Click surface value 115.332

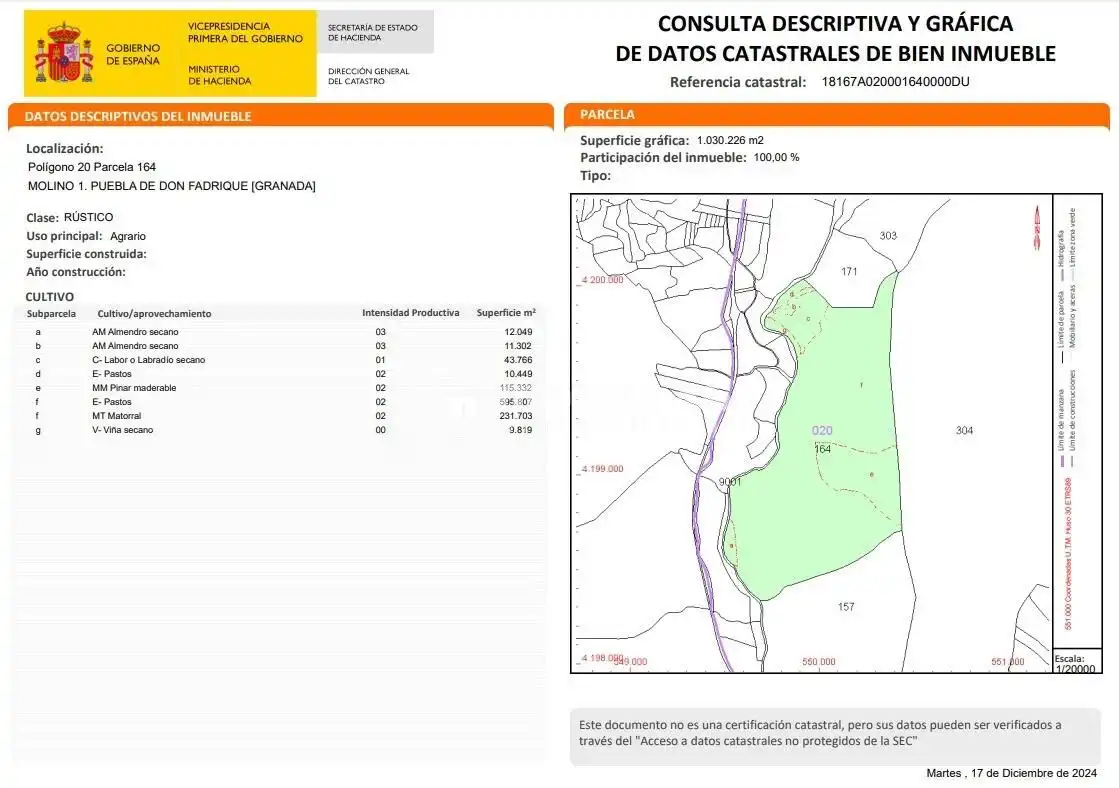[515, 388]
